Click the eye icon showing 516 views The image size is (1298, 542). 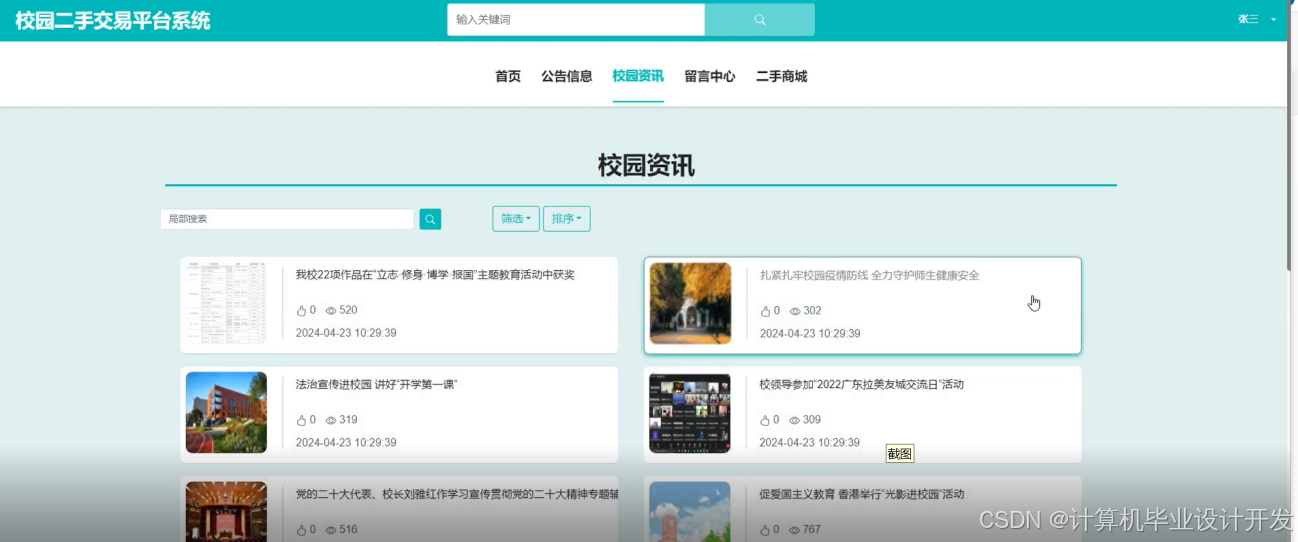click(x=331, y=529)
